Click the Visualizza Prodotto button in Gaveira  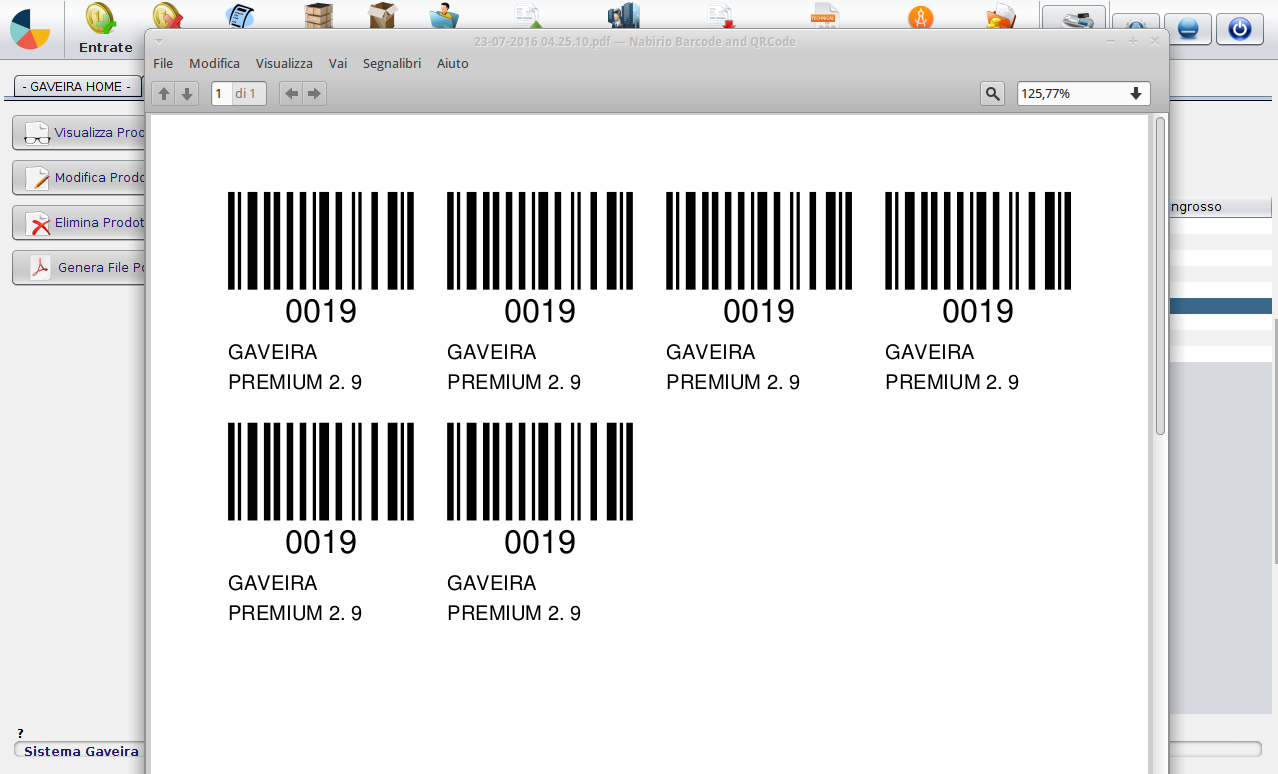(80, 132)
